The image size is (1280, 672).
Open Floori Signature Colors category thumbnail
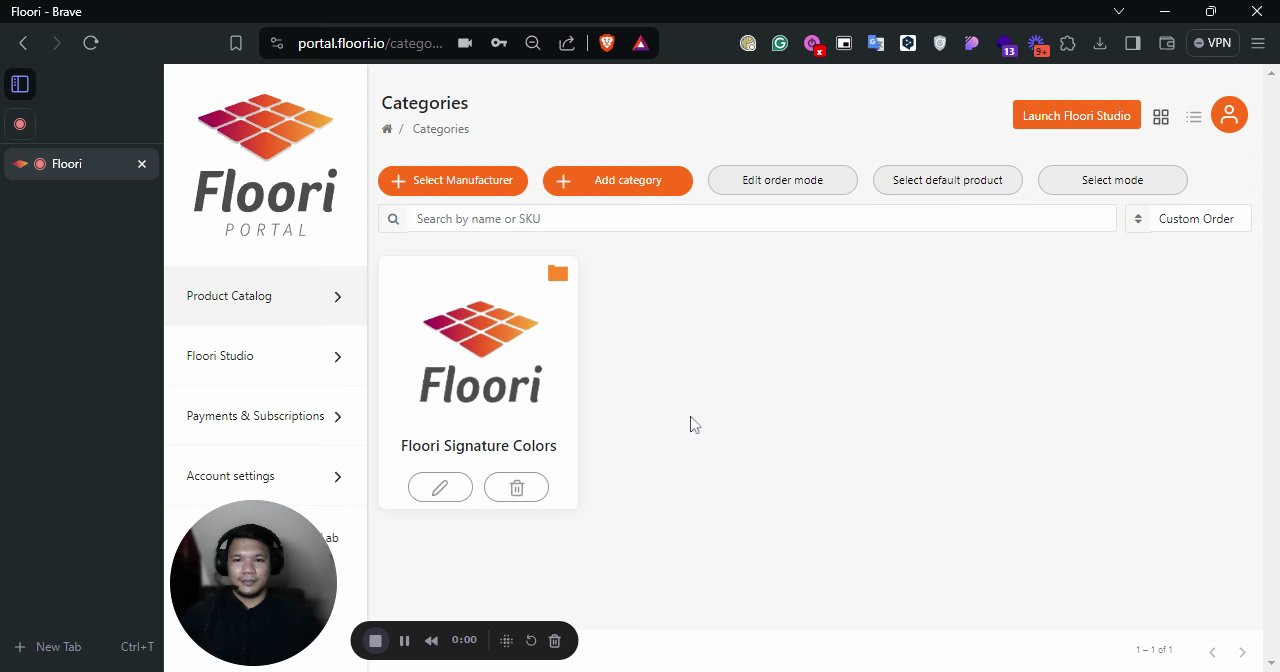click(480, 351)
